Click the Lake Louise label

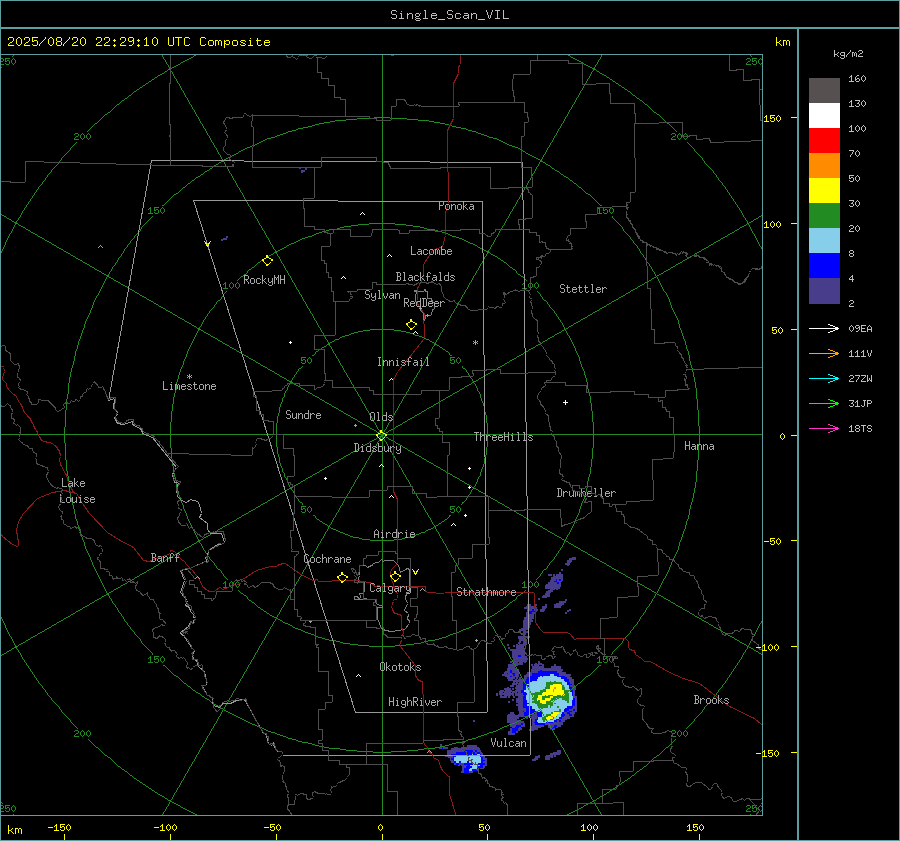point(77,491)
